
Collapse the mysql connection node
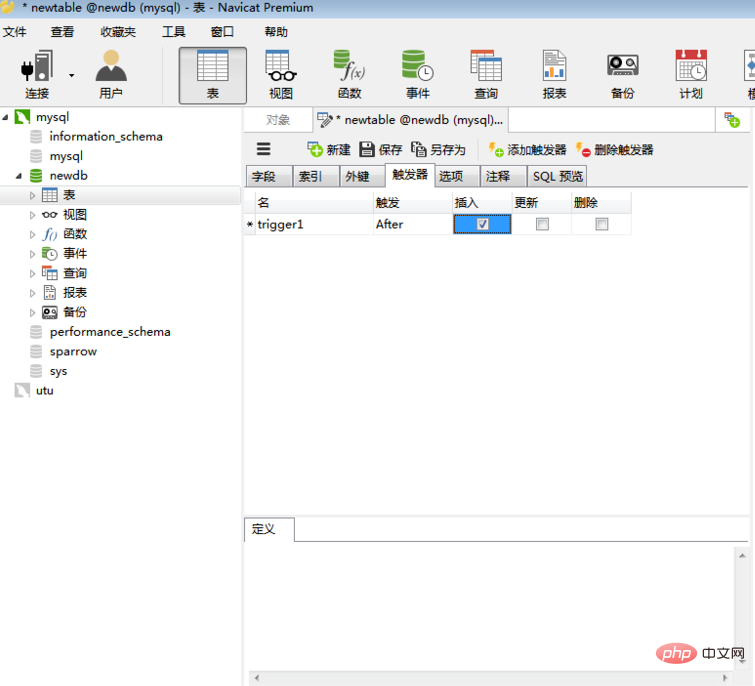(x=6, y=117)
